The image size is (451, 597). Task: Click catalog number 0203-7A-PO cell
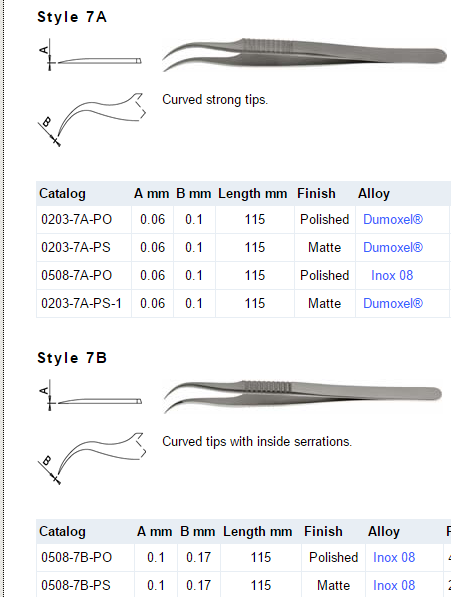(84, 220)
